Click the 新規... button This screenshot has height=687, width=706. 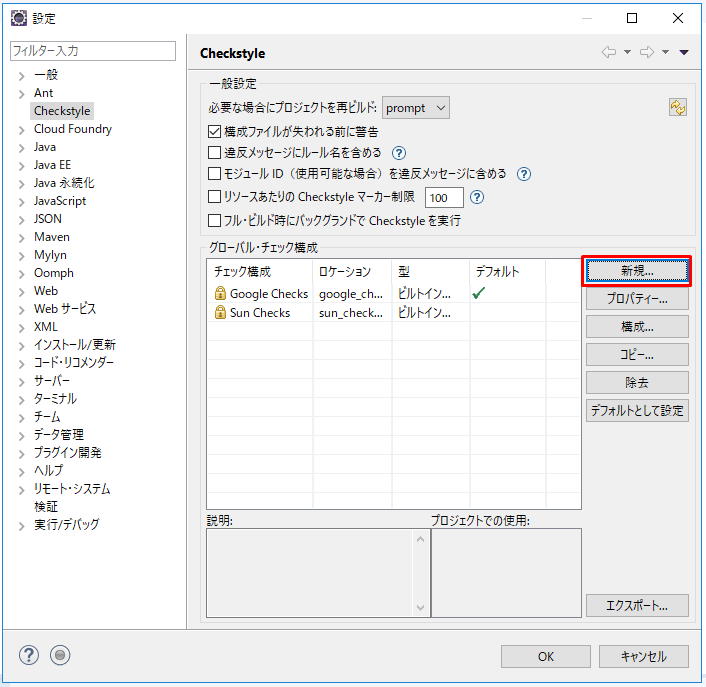(x=637, y=271)
